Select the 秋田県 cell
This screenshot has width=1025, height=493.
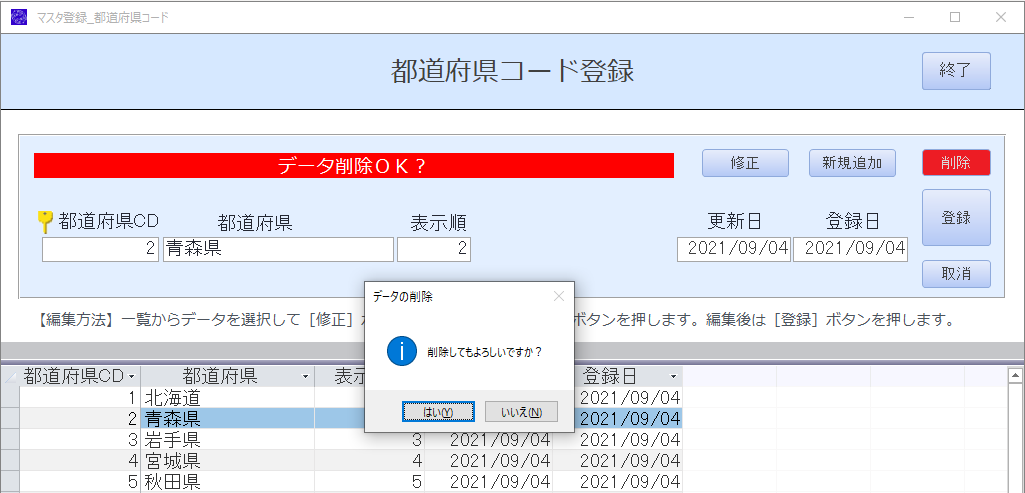click(227, 481)
